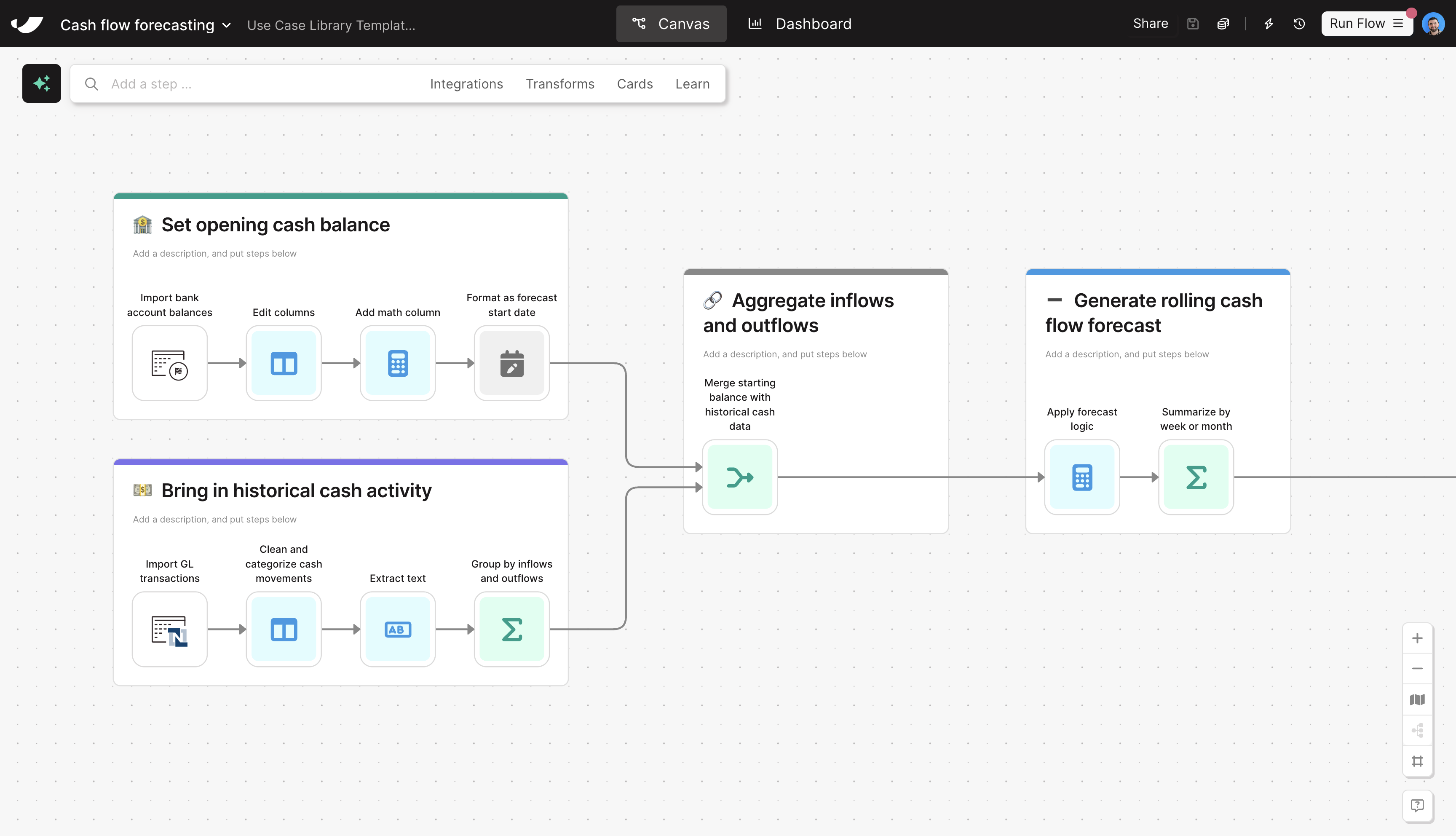Open the Format as forecast start date step

pyautogui.click(x=511, y=363)
